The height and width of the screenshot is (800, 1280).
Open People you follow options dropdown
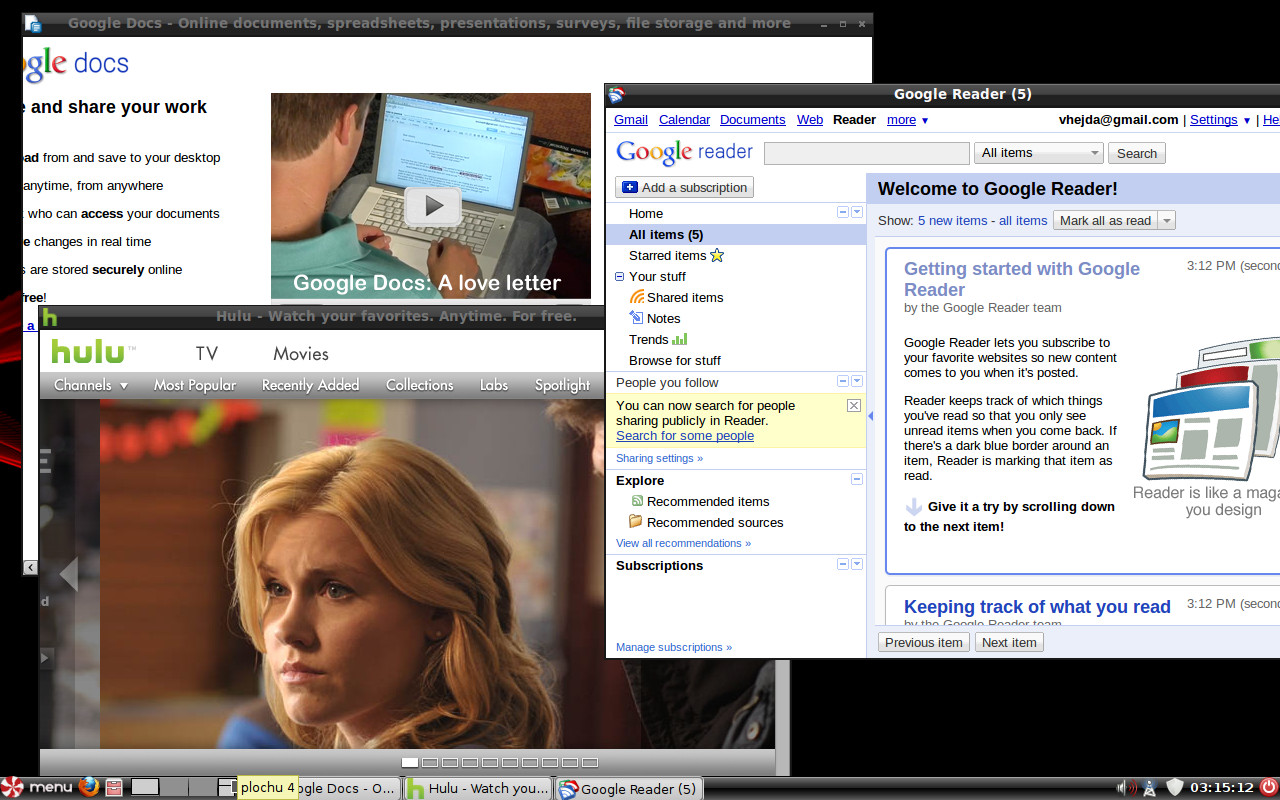(x=857, y=381)
